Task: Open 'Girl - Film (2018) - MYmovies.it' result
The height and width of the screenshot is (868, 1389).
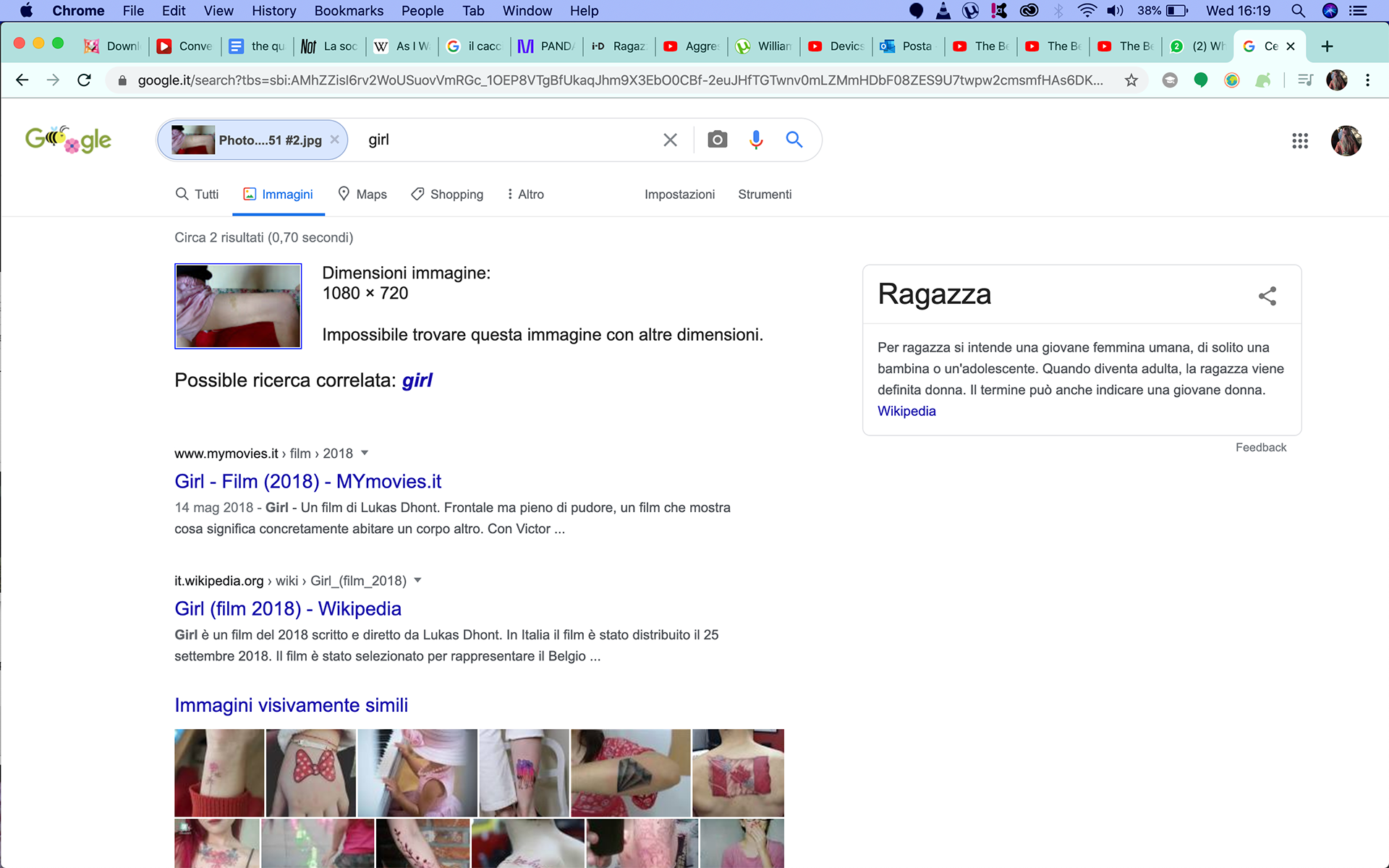Action: (307, 481)
